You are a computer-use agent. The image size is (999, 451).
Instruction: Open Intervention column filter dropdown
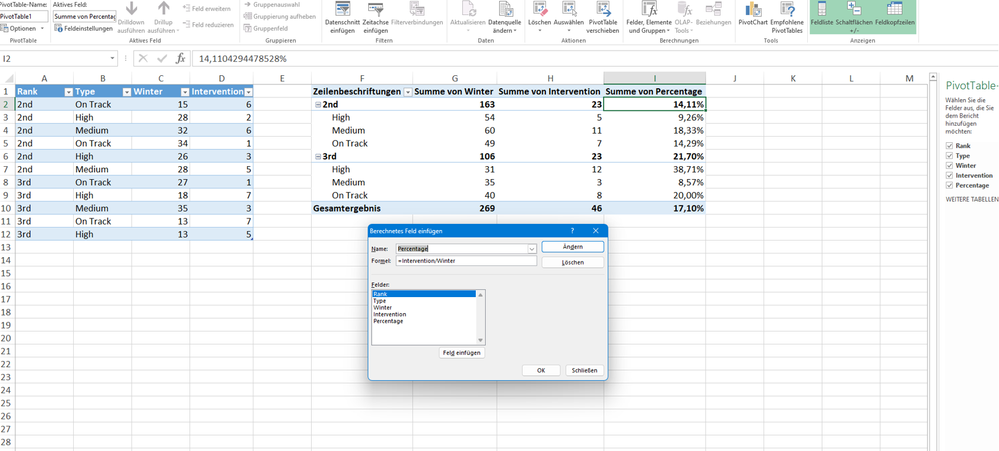[248, 92]
